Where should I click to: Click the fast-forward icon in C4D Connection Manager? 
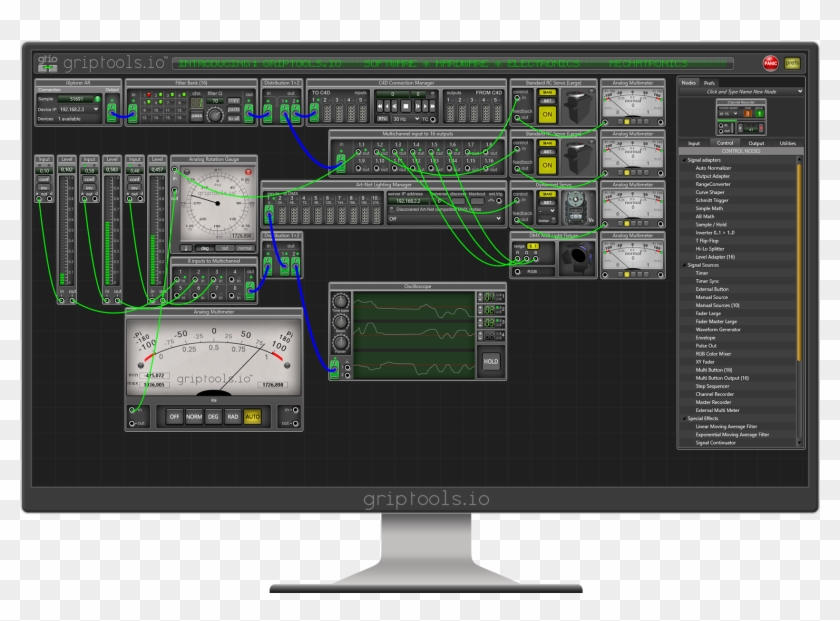click(x=433, y=106)
